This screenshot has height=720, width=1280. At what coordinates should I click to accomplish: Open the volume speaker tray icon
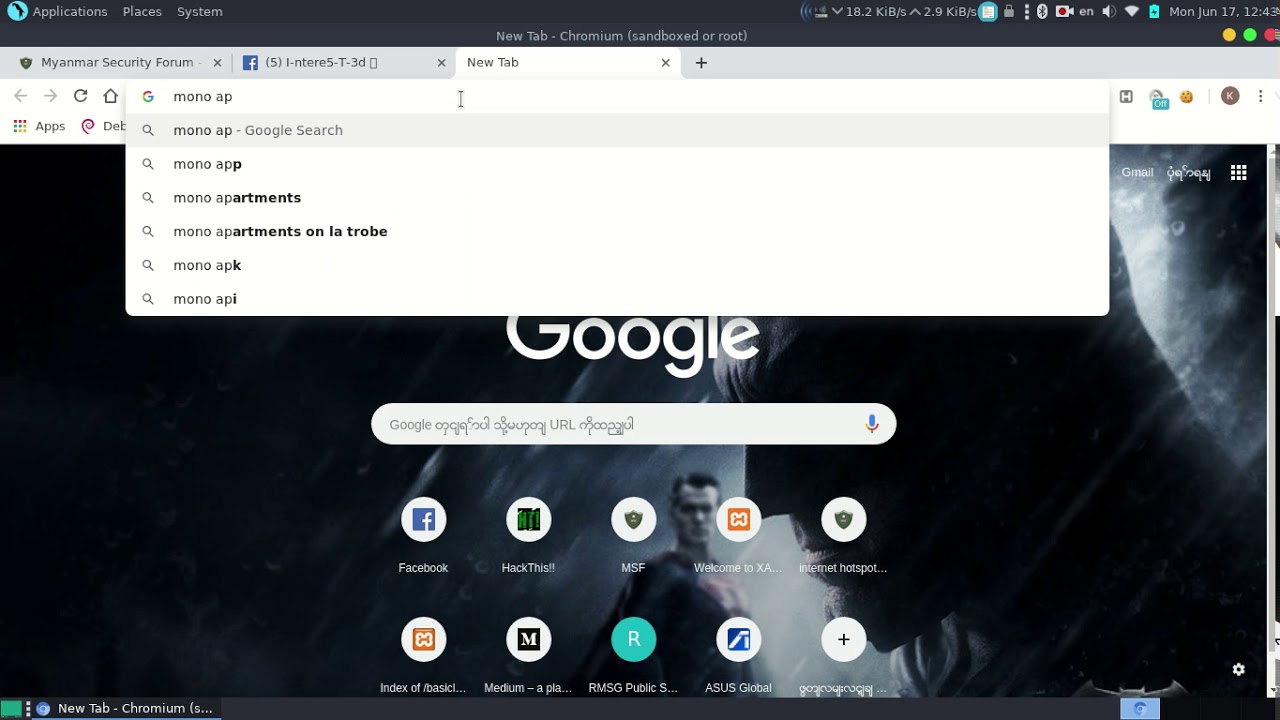click(x=1109, y=12)
